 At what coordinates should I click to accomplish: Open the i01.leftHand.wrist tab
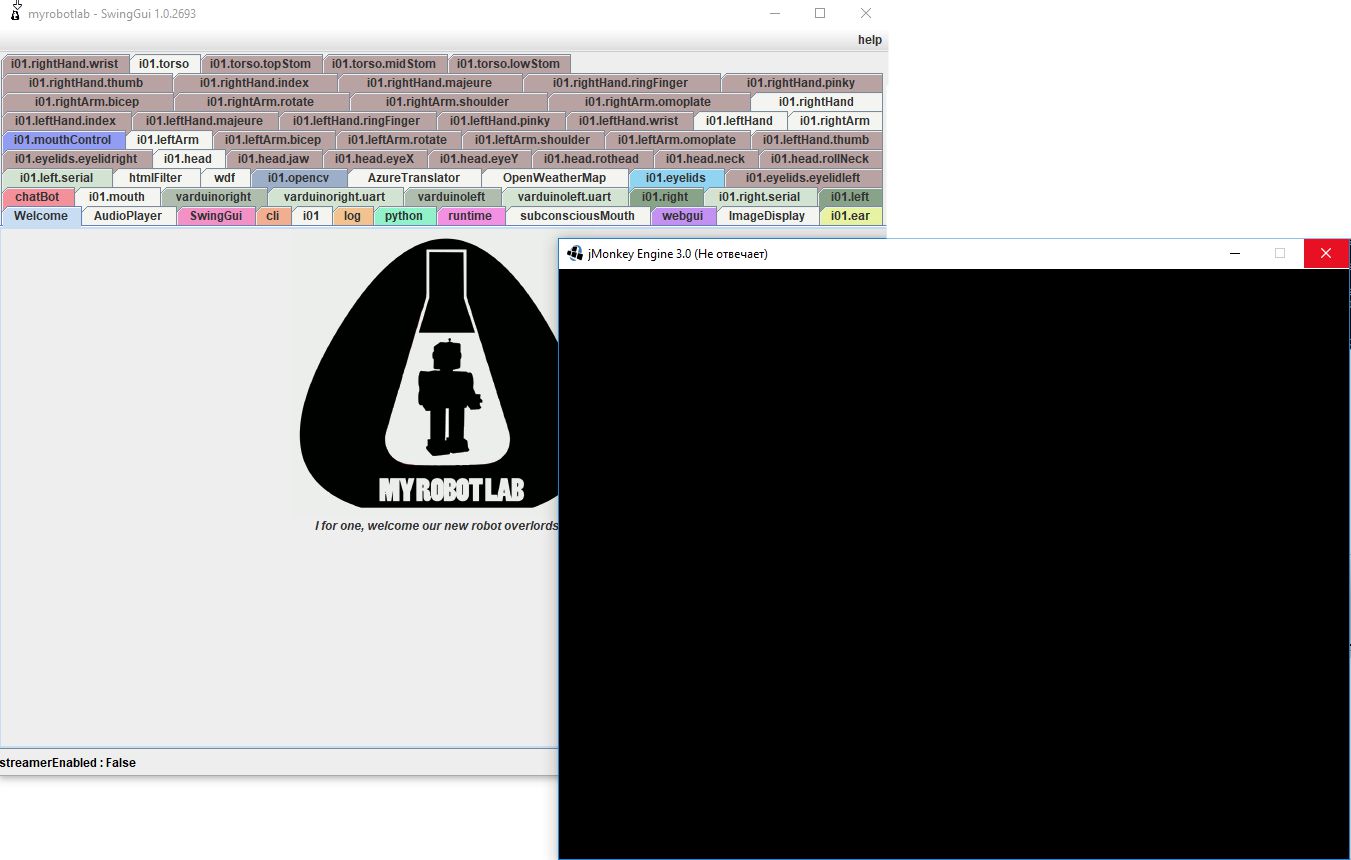coord(629,121)
